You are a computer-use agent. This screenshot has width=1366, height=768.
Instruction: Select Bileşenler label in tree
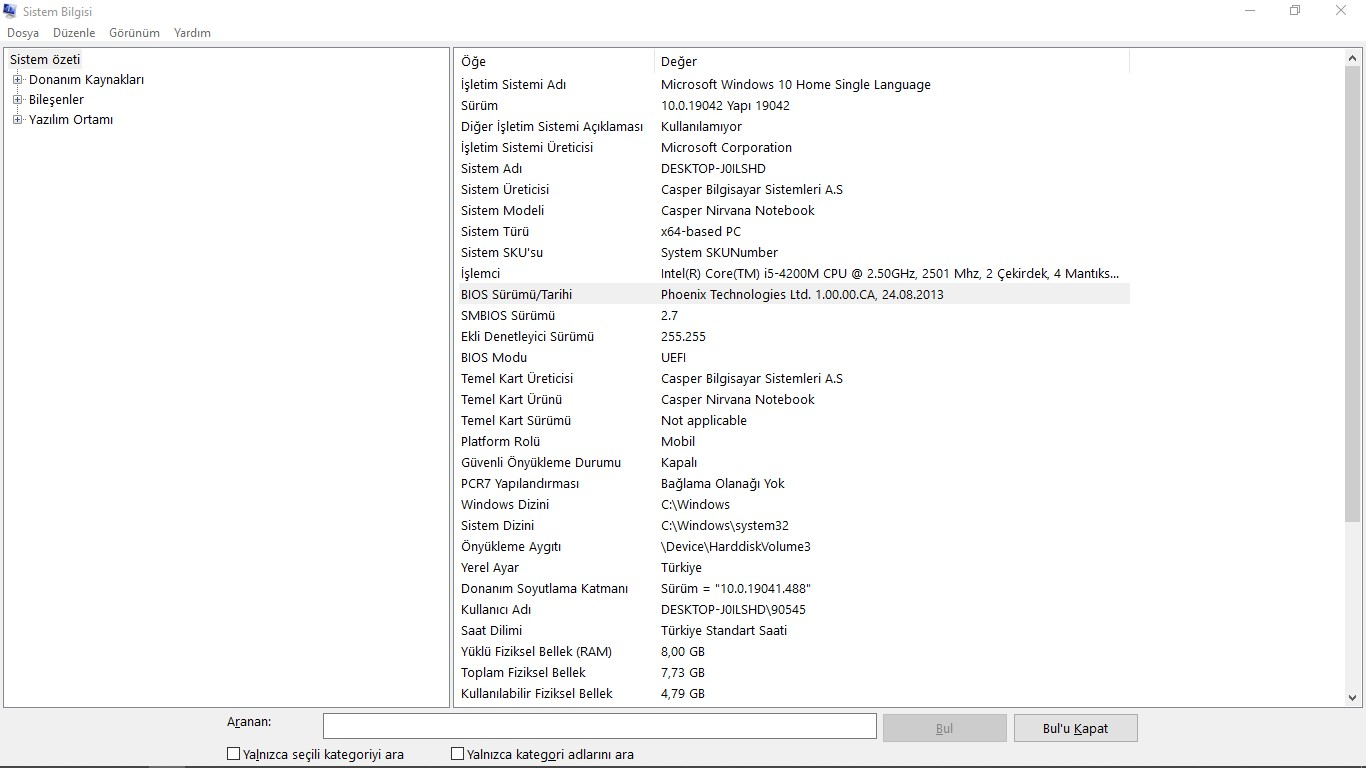tap(56, 100)
